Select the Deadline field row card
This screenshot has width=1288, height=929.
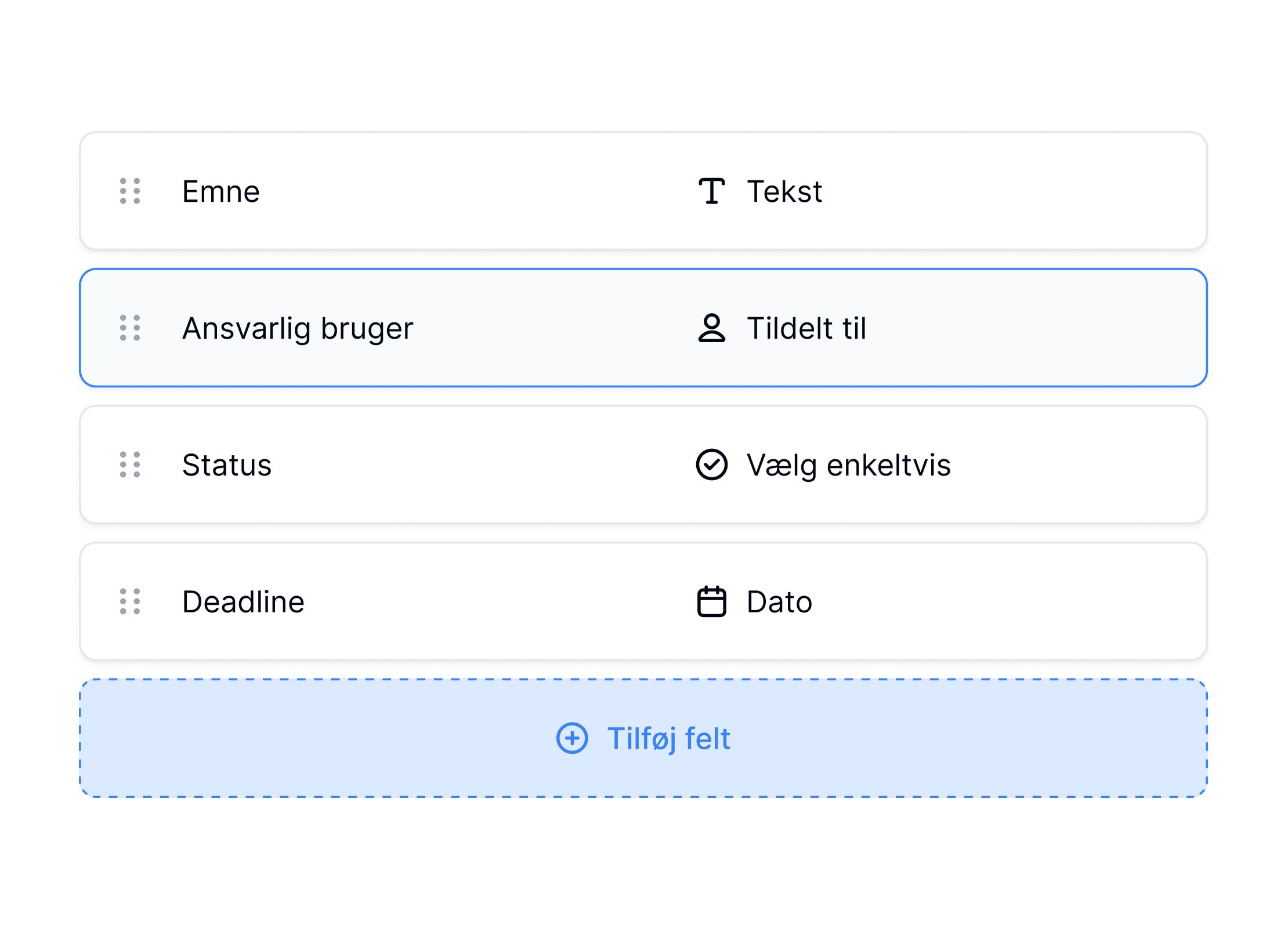643,602
